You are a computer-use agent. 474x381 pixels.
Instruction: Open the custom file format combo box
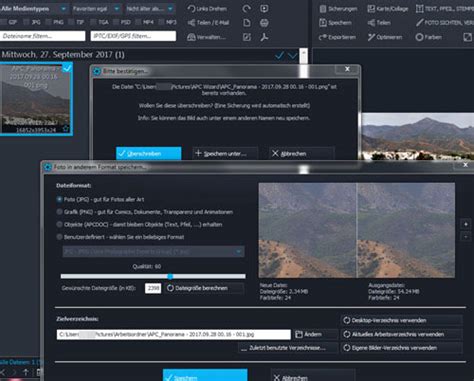[153, 252]
